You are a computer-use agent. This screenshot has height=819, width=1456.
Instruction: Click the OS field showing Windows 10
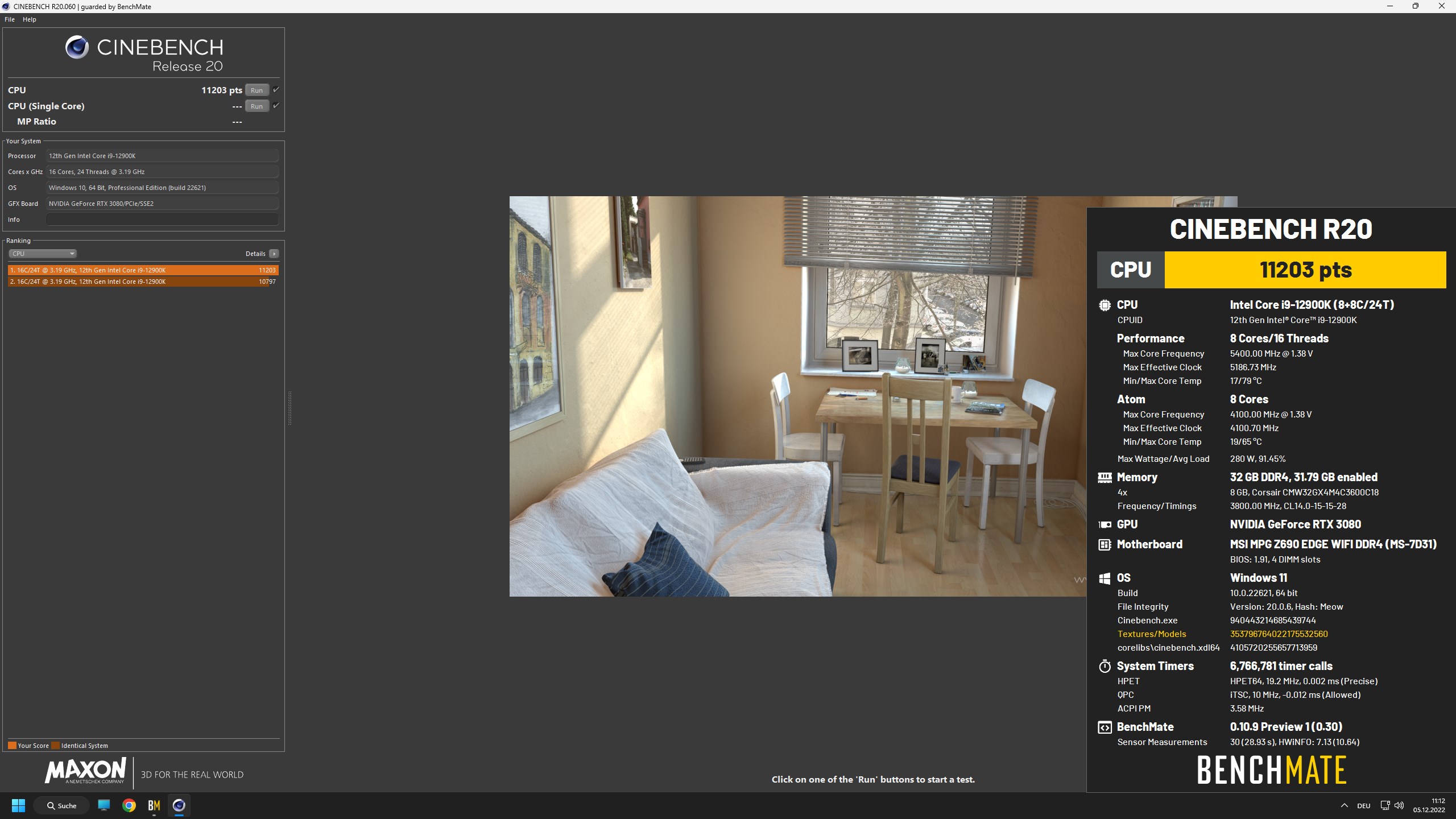(x=162, y=188)
